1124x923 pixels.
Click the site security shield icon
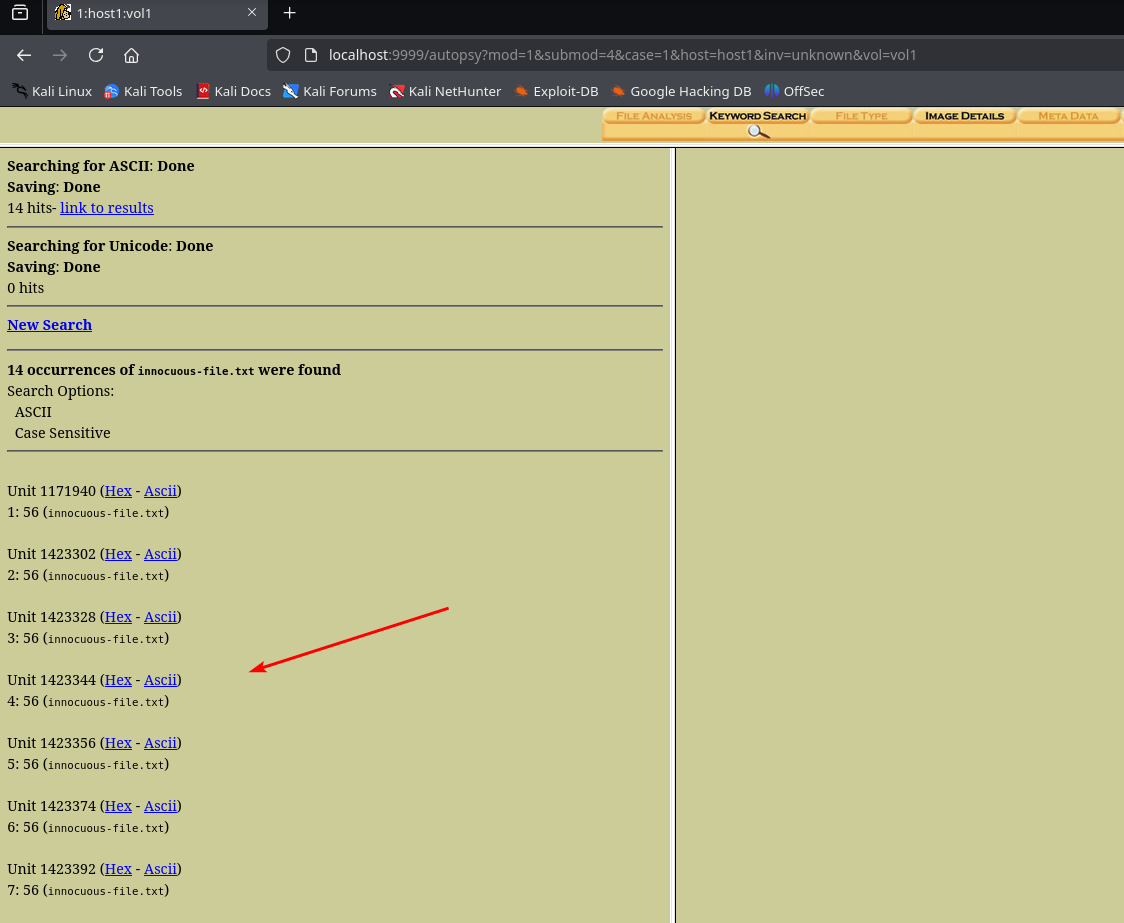click(x=283, y=55)
